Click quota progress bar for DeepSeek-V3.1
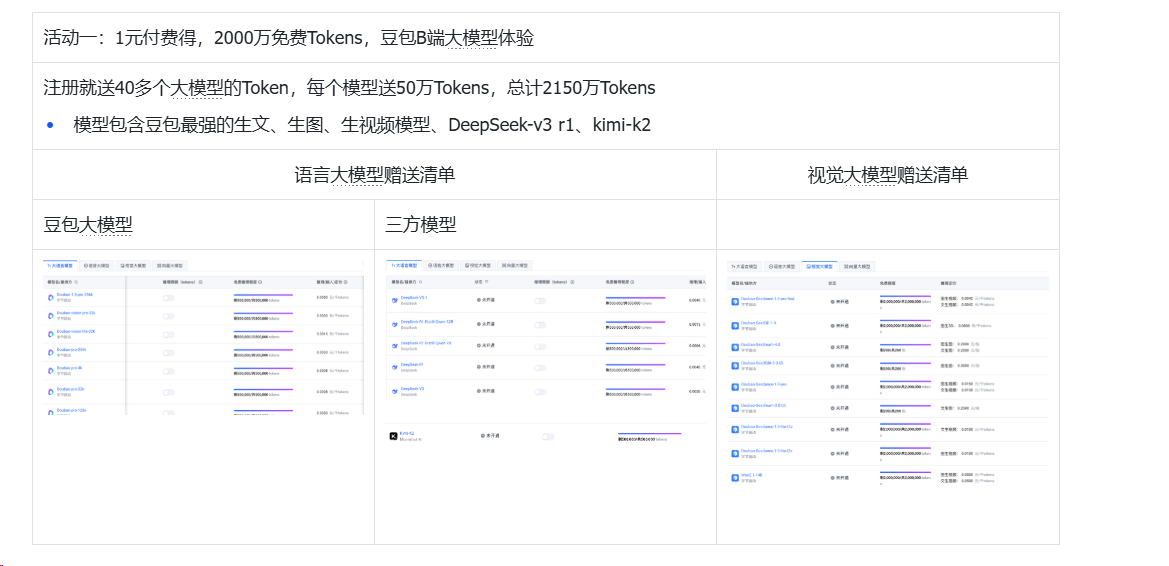The width and height of the screenshot is (1169, 566). pos(635,298)
